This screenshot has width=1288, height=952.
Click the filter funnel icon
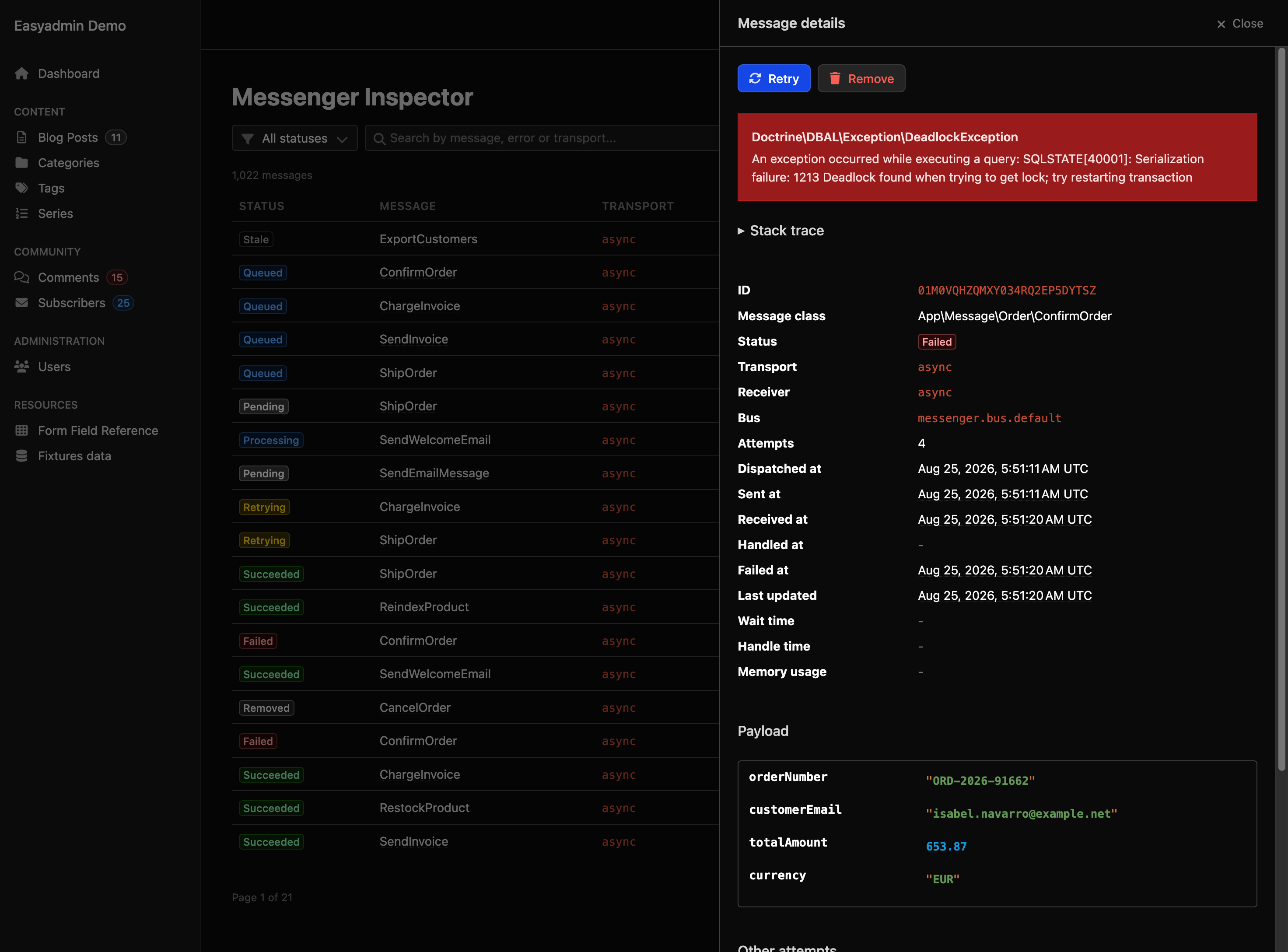[247, 138]
